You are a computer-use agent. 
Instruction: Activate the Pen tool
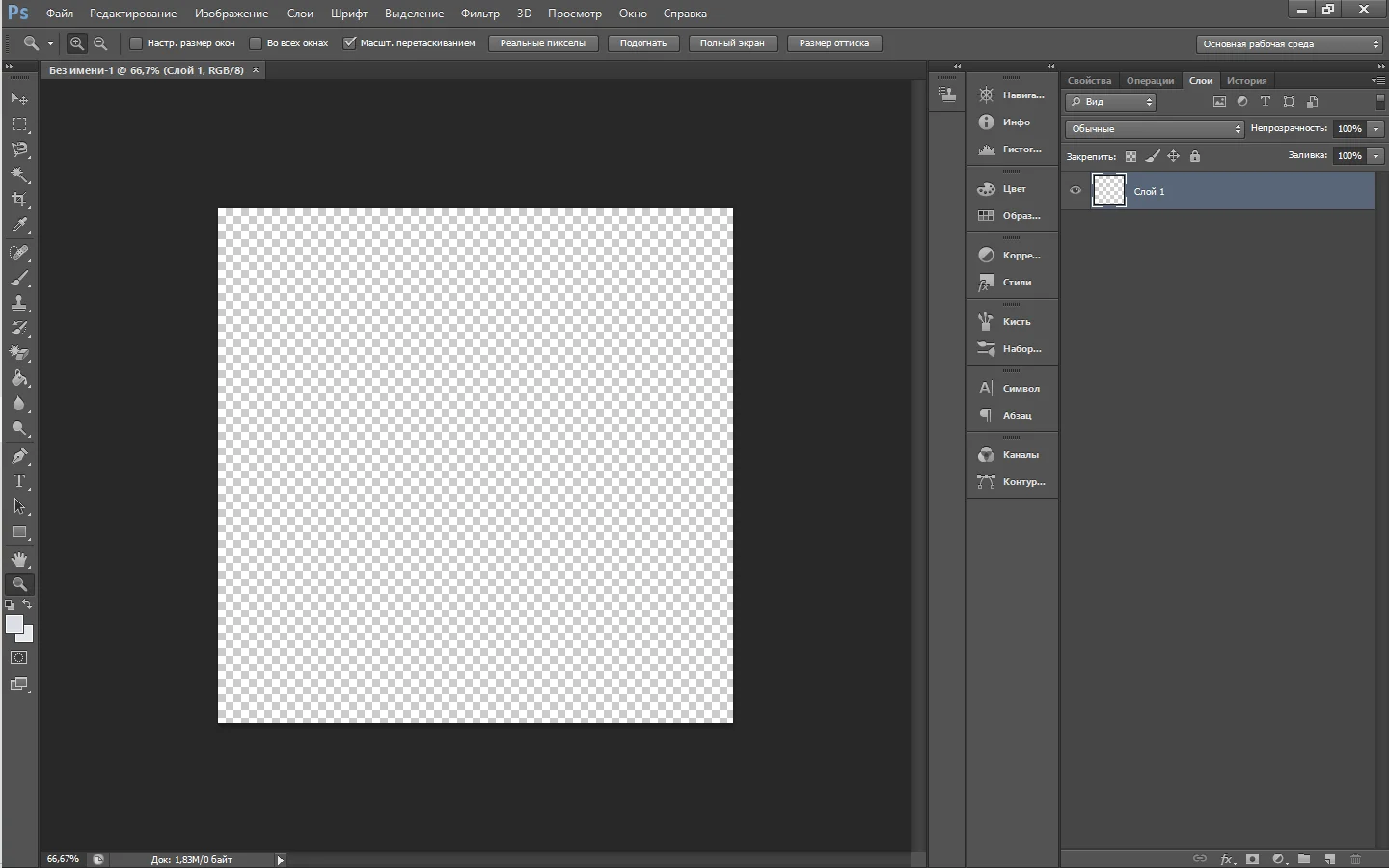[x=19, y=456]
